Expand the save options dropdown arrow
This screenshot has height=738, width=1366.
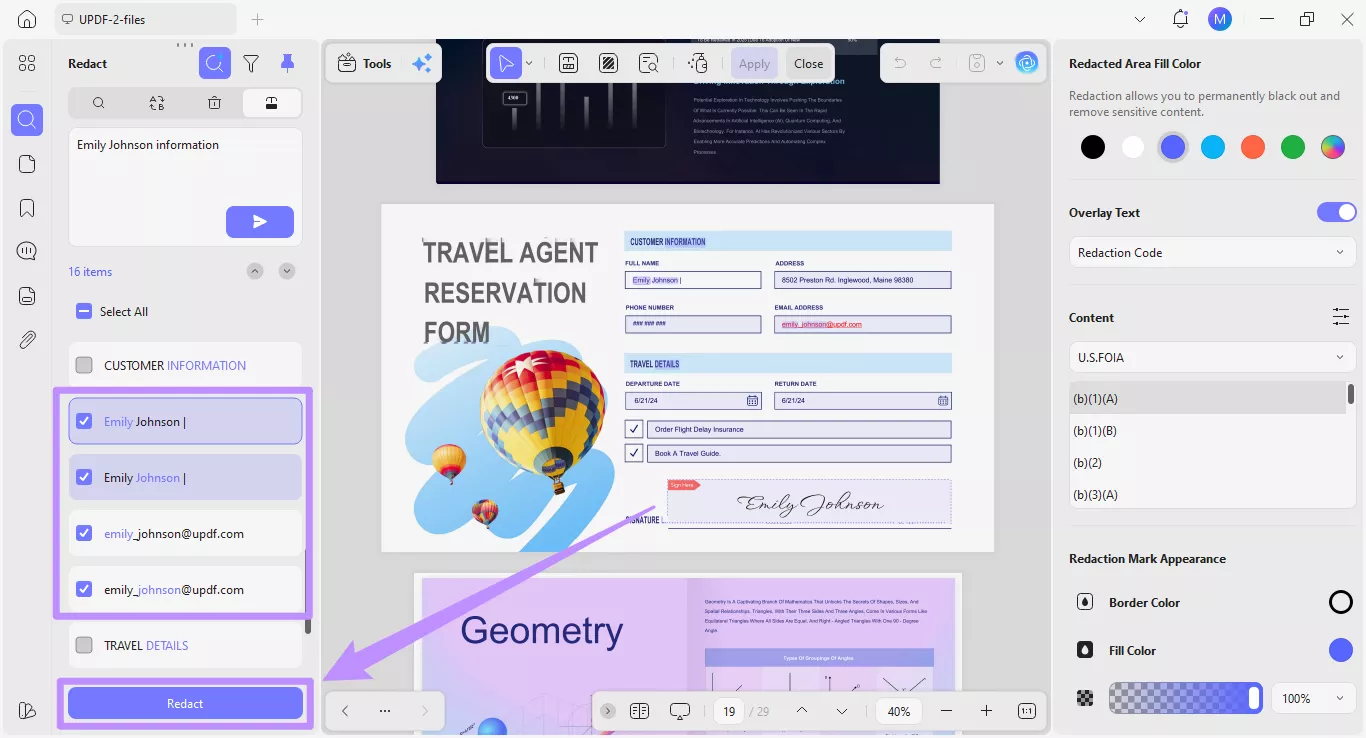click(x=999, y=63)
